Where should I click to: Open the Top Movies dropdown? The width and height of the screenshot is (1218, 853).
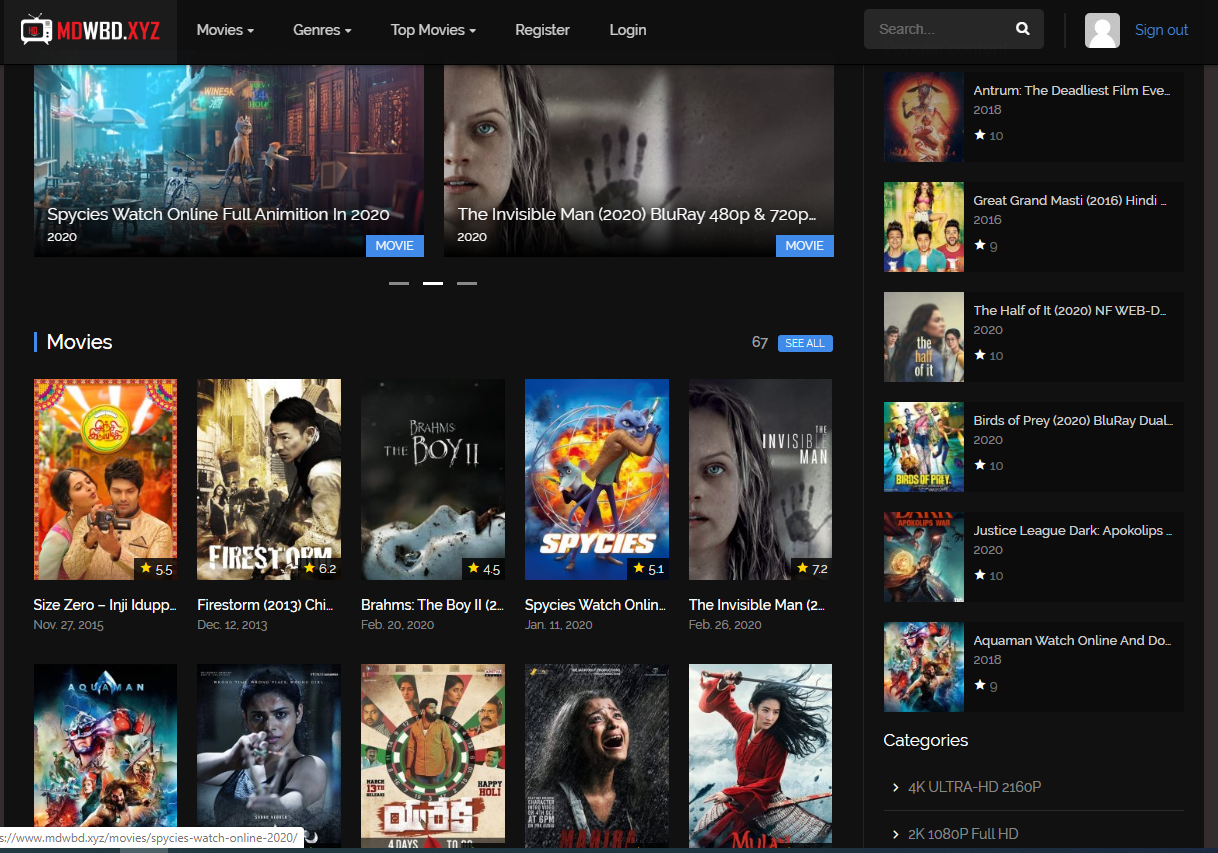tap(433, 30)
